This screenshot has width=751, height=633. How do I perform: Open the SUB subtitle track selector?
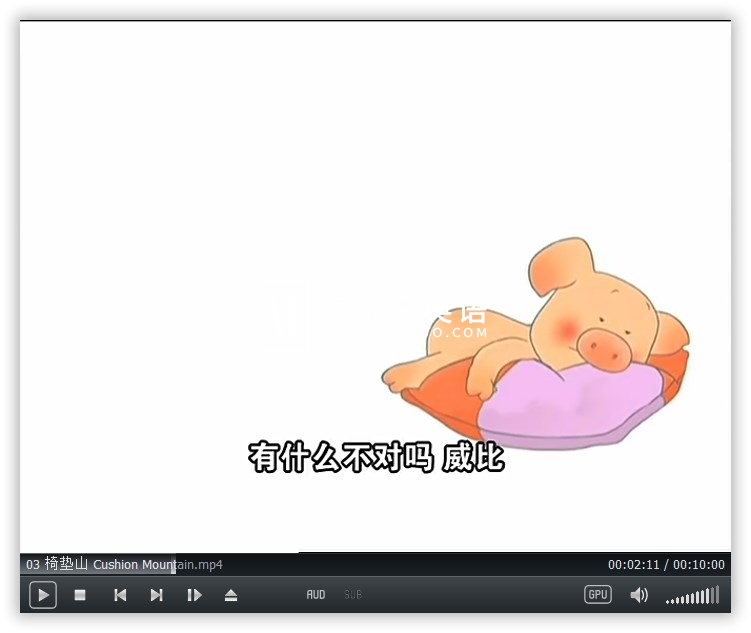[353, 595]
